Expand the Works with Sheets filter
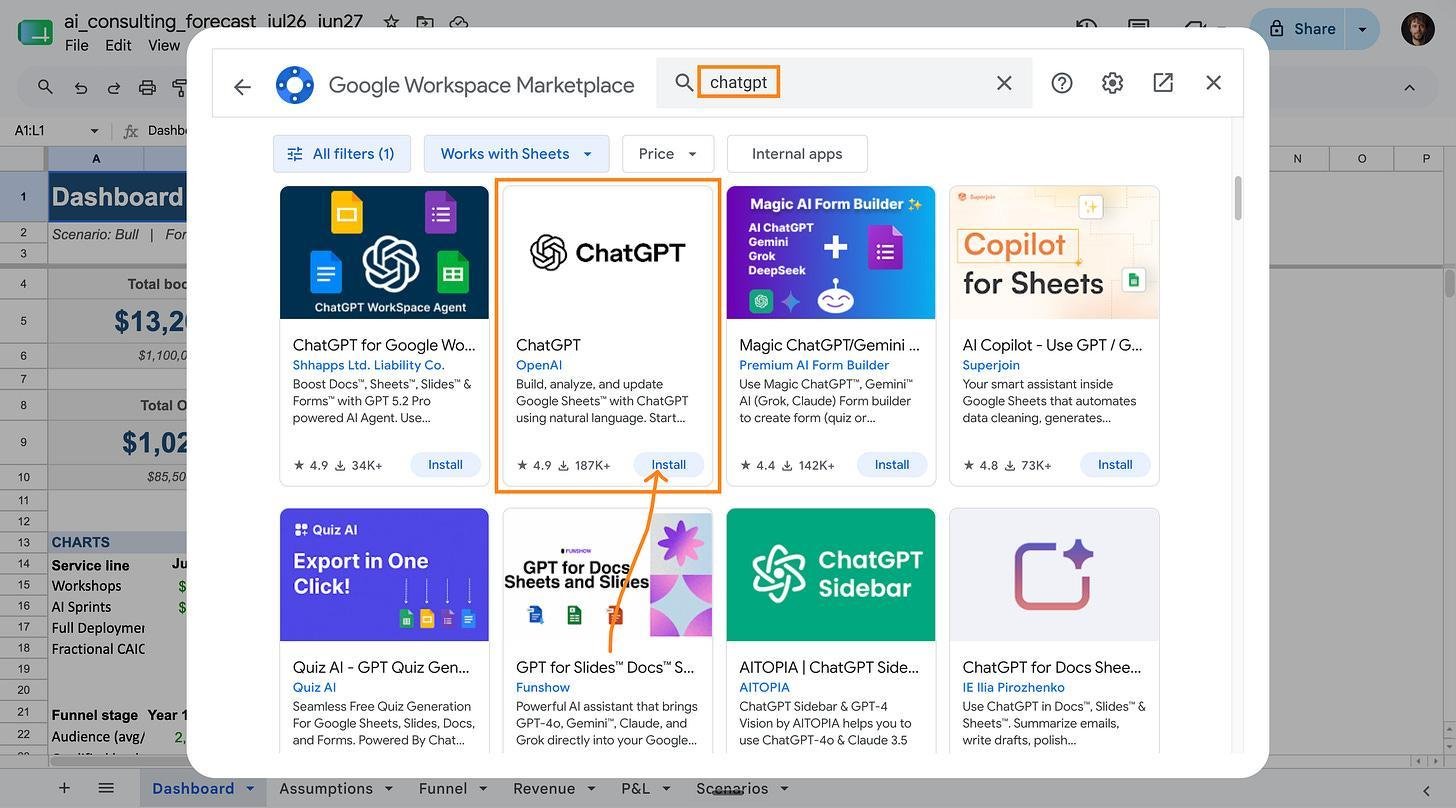Viewport: 1456px width, 808px height. tap(516, 154)
